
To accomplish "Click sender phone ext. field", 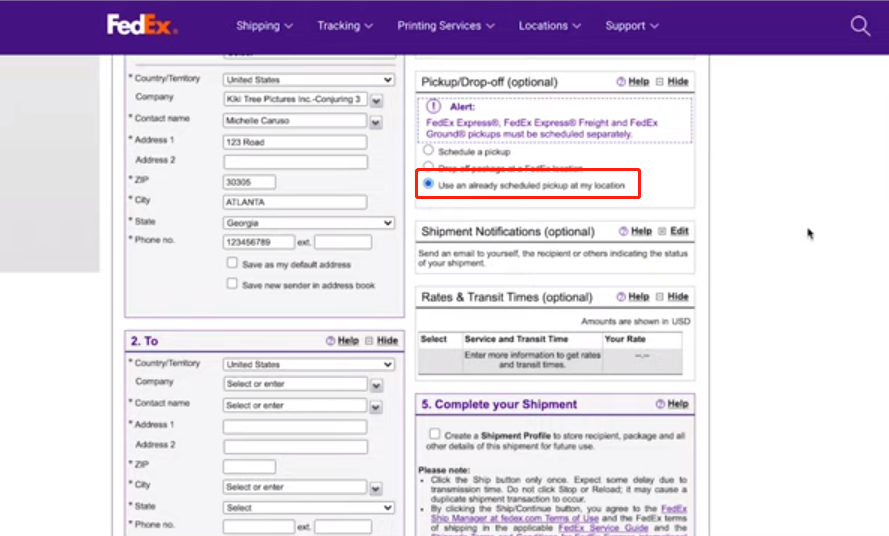I will click(343, 242).
